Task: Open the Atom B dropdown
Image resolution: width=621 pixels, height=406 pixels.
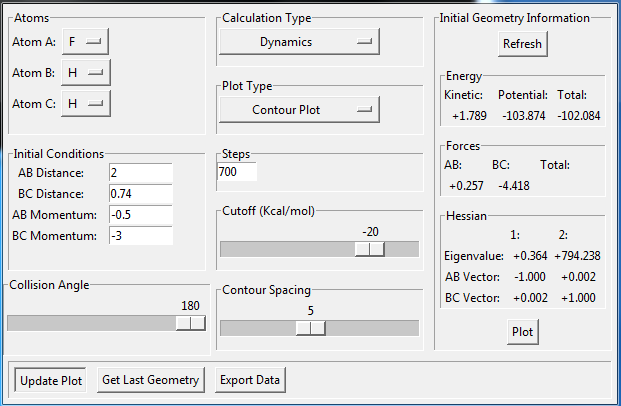Action: pyautogui.click(x=85, y=73)
